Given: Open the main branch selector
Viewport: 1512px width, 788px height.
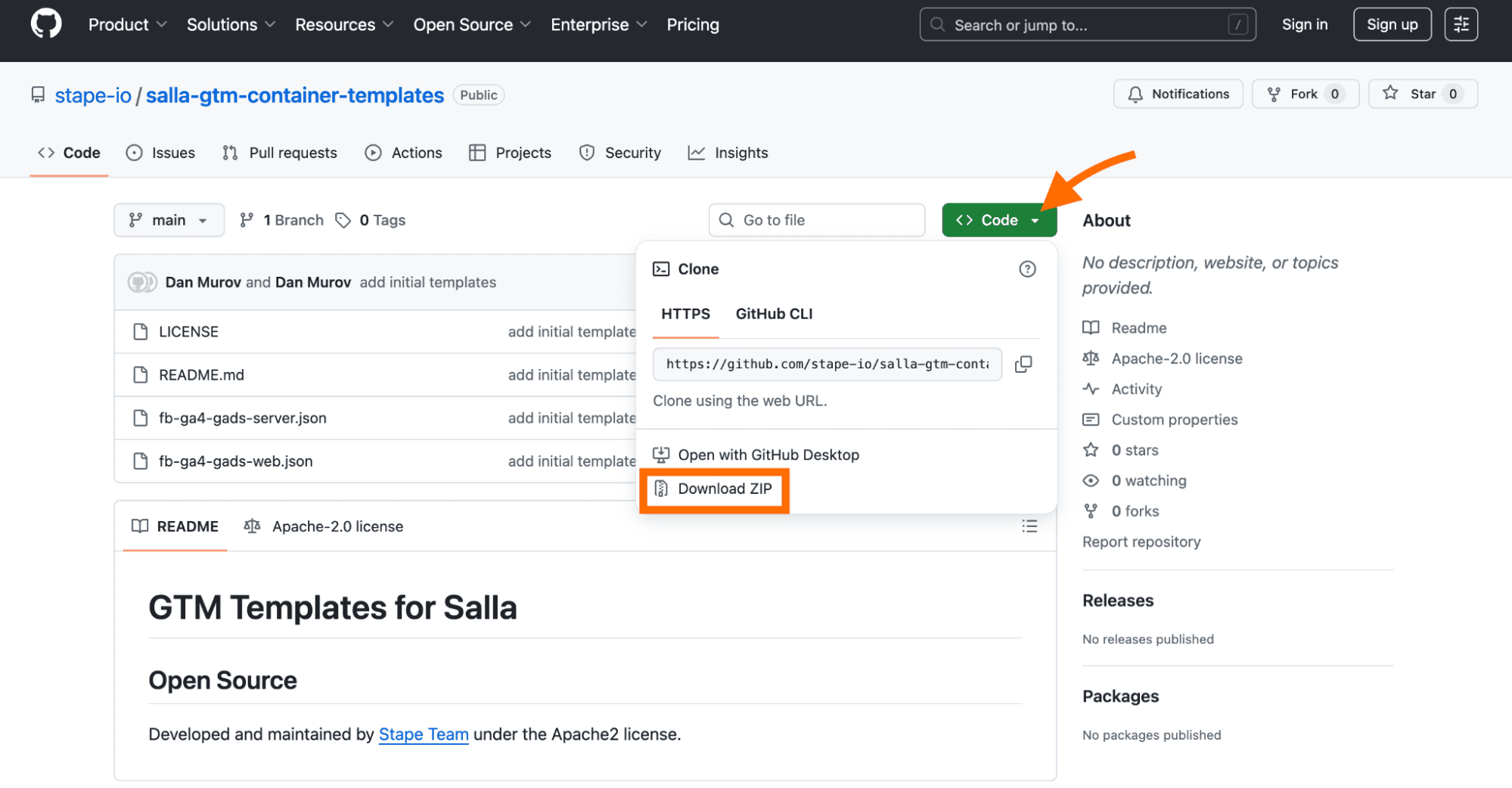Looking at the screenshot, I should 169,220.
